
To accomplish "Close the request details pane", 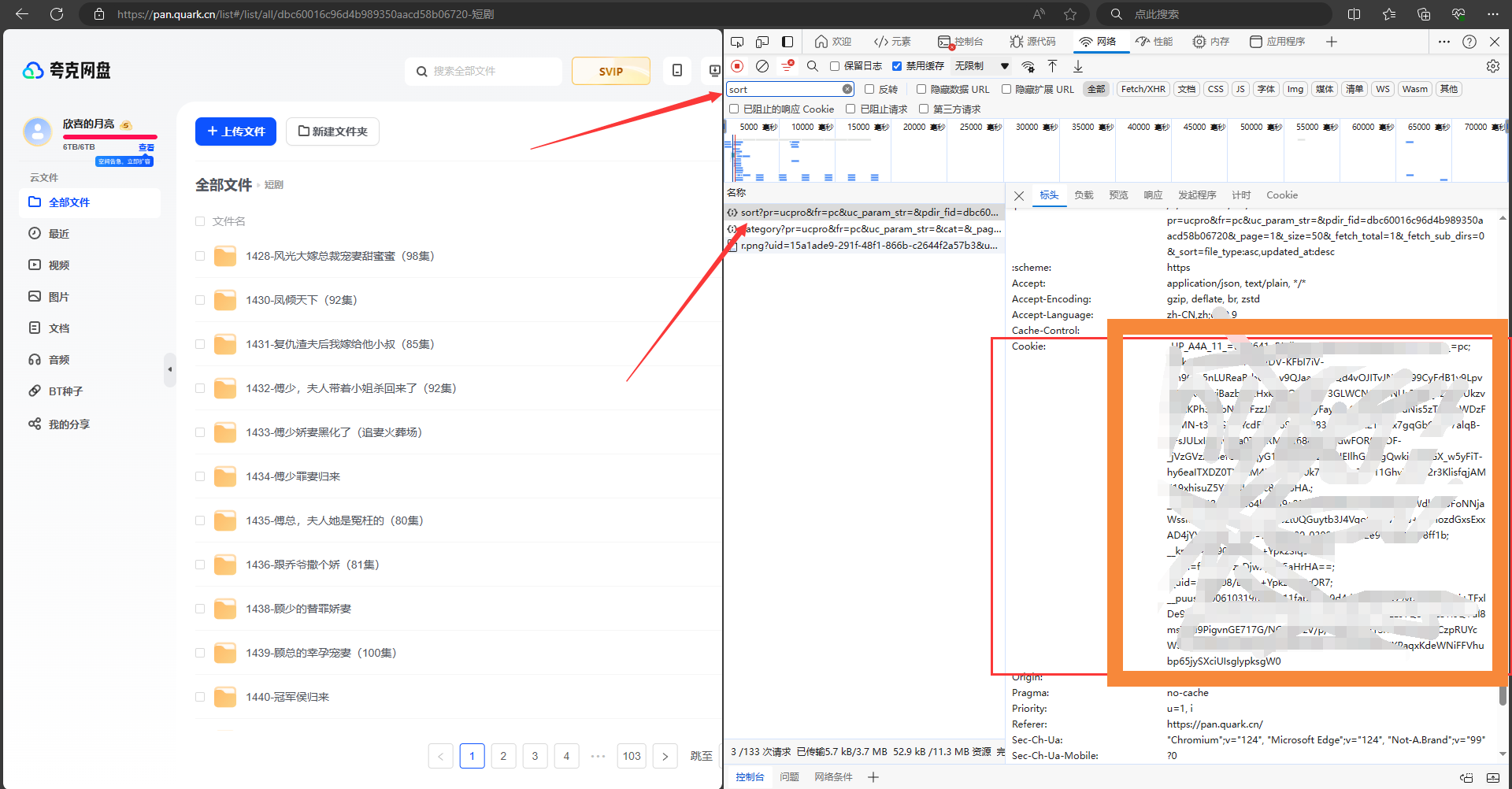I will click(1019, 195).
